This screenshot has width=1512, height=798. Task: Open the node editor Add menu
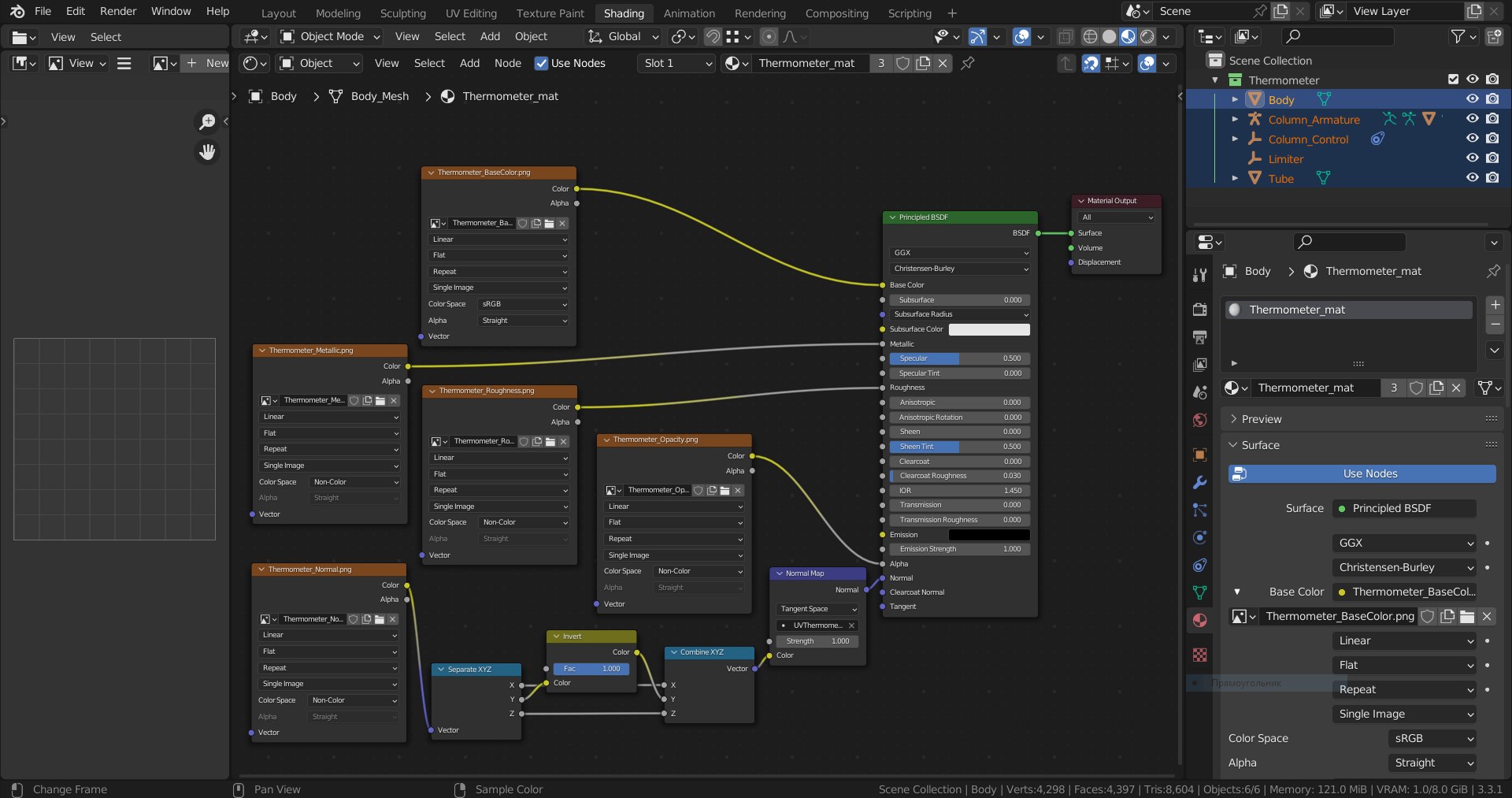pos(469,63)
